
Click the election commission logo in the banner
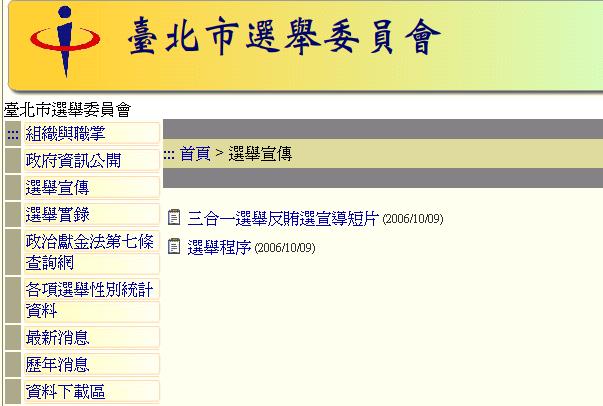[65, 42]
